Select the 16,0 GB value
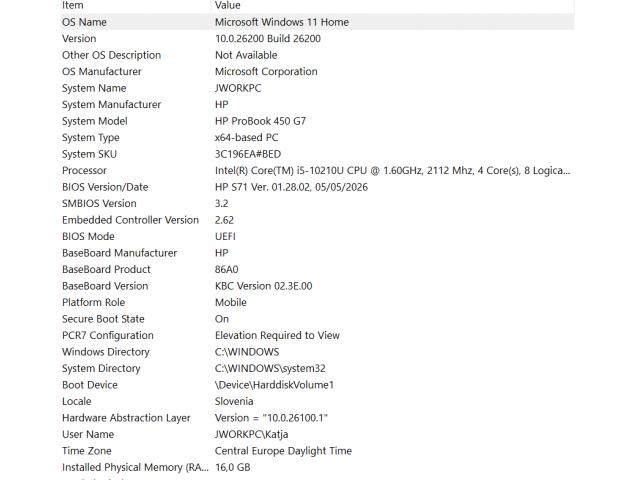Viewport: 640px width, 480px height. (233, 467)
